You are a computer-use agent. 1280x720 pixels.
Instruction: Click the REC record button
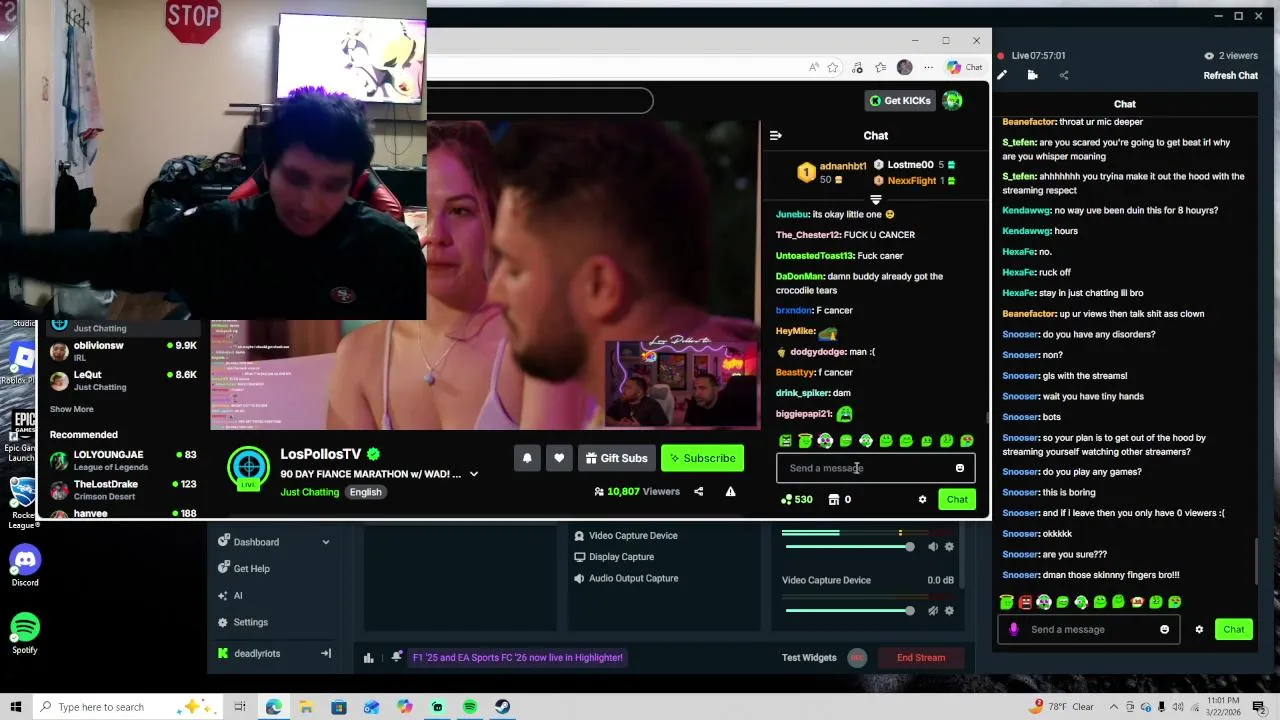coord(856,657)
